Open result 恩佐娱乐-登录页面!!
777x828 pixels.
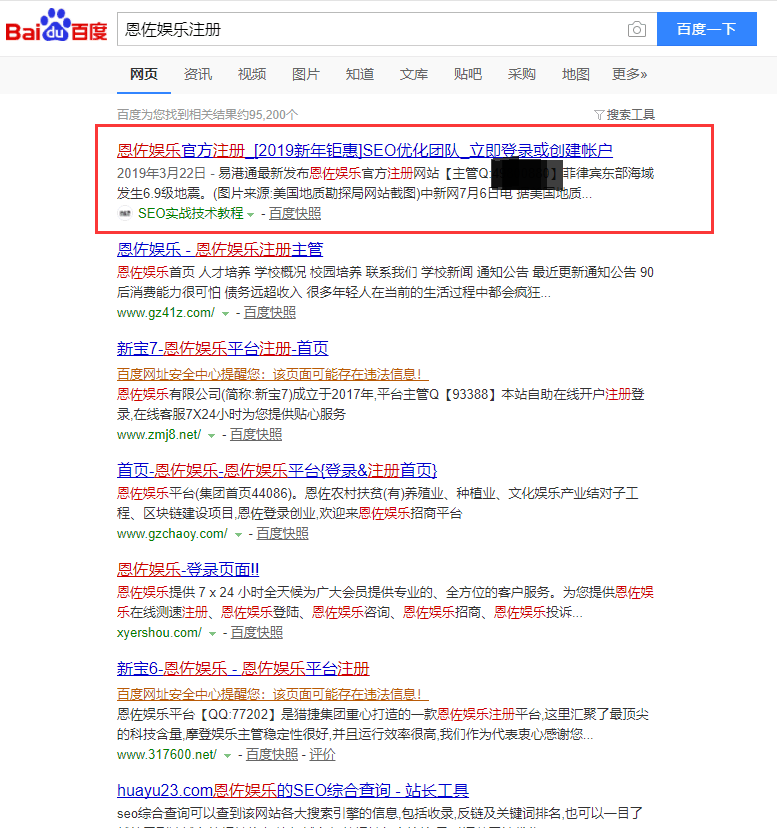point(188,569)
